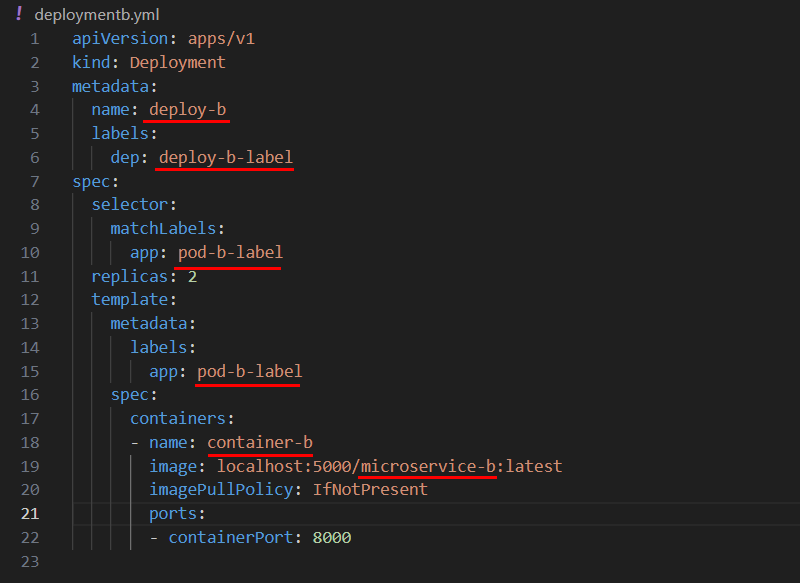Select line number 23 in gutter
The image size is (800, 583).
point(30,562)
